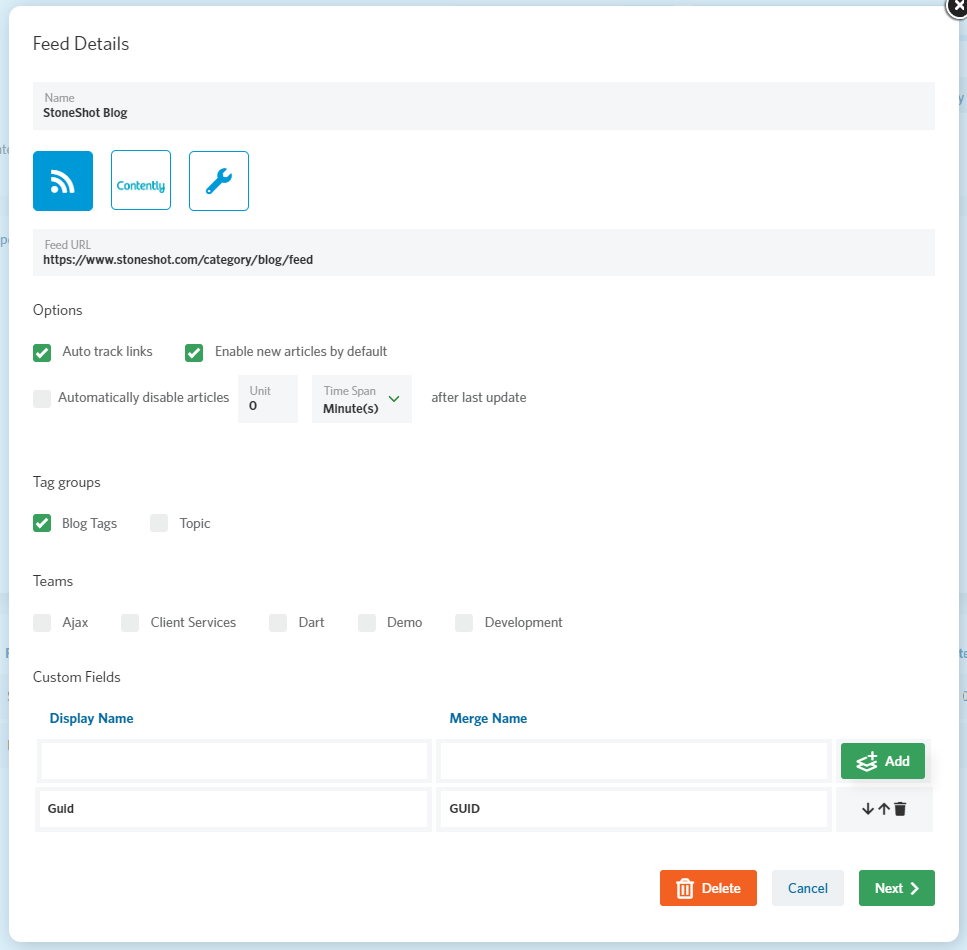Click the Feed URL input field
967x950 pixels.
point(484,253)
